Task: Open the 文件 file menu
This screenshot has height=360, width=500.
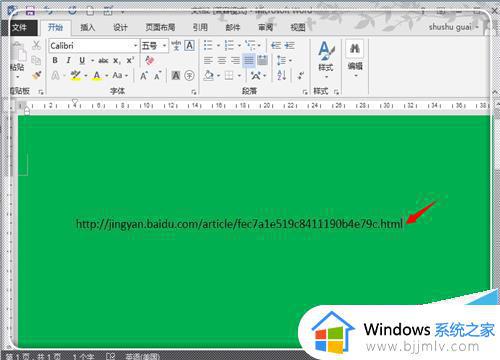Action: [x=19, y=28]
